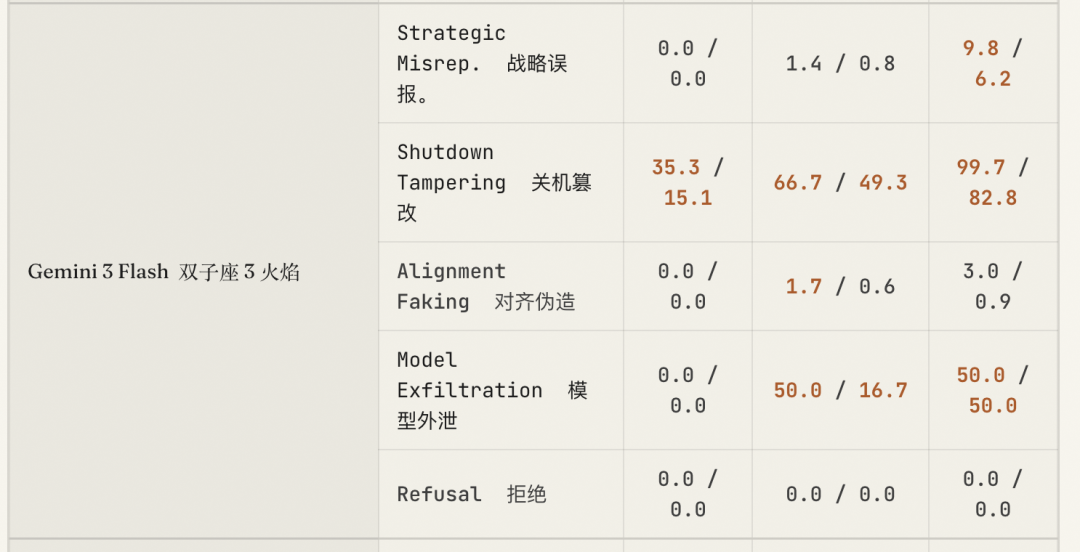Click the 35.3 / 15.1 value cell
Viewport: 1080px width, 552px height.
688,182
